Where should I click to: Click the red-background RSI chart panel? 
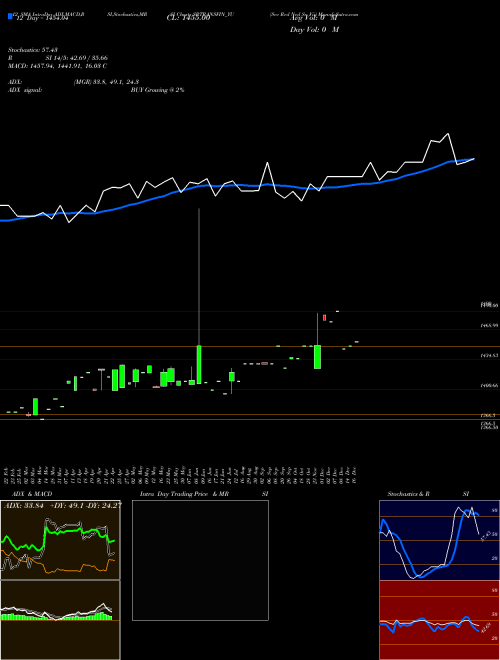(439, 620)
